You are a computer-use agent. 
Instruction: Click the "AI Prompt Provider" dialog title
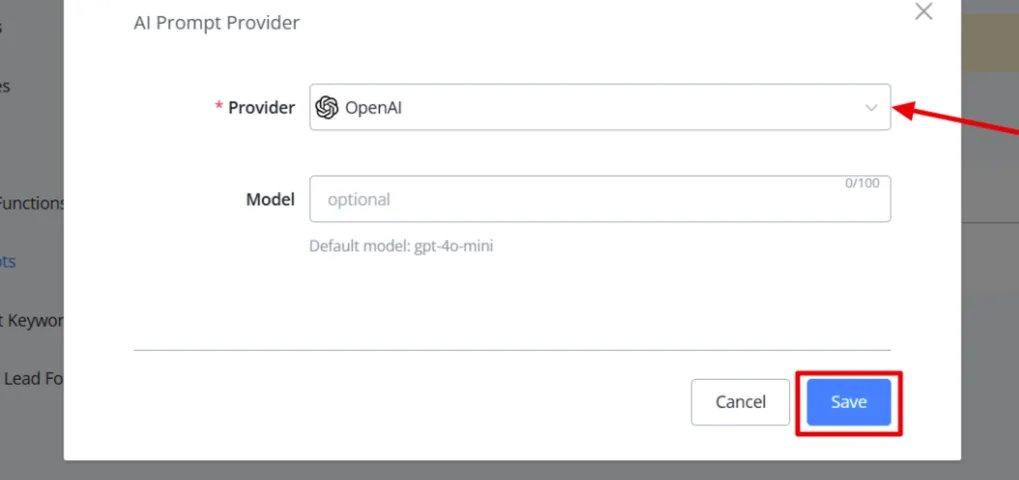216,23
